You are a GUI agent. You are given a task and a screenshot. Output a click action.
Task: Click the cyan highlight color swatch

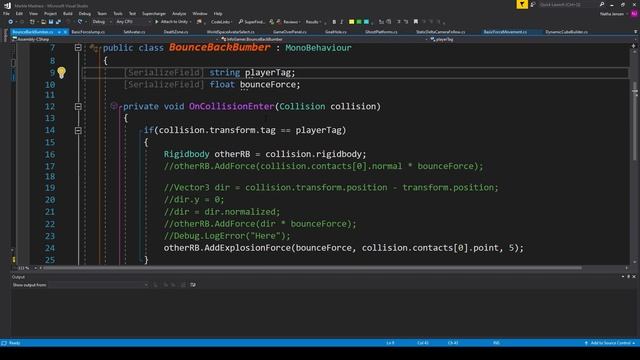pos(366,22)
